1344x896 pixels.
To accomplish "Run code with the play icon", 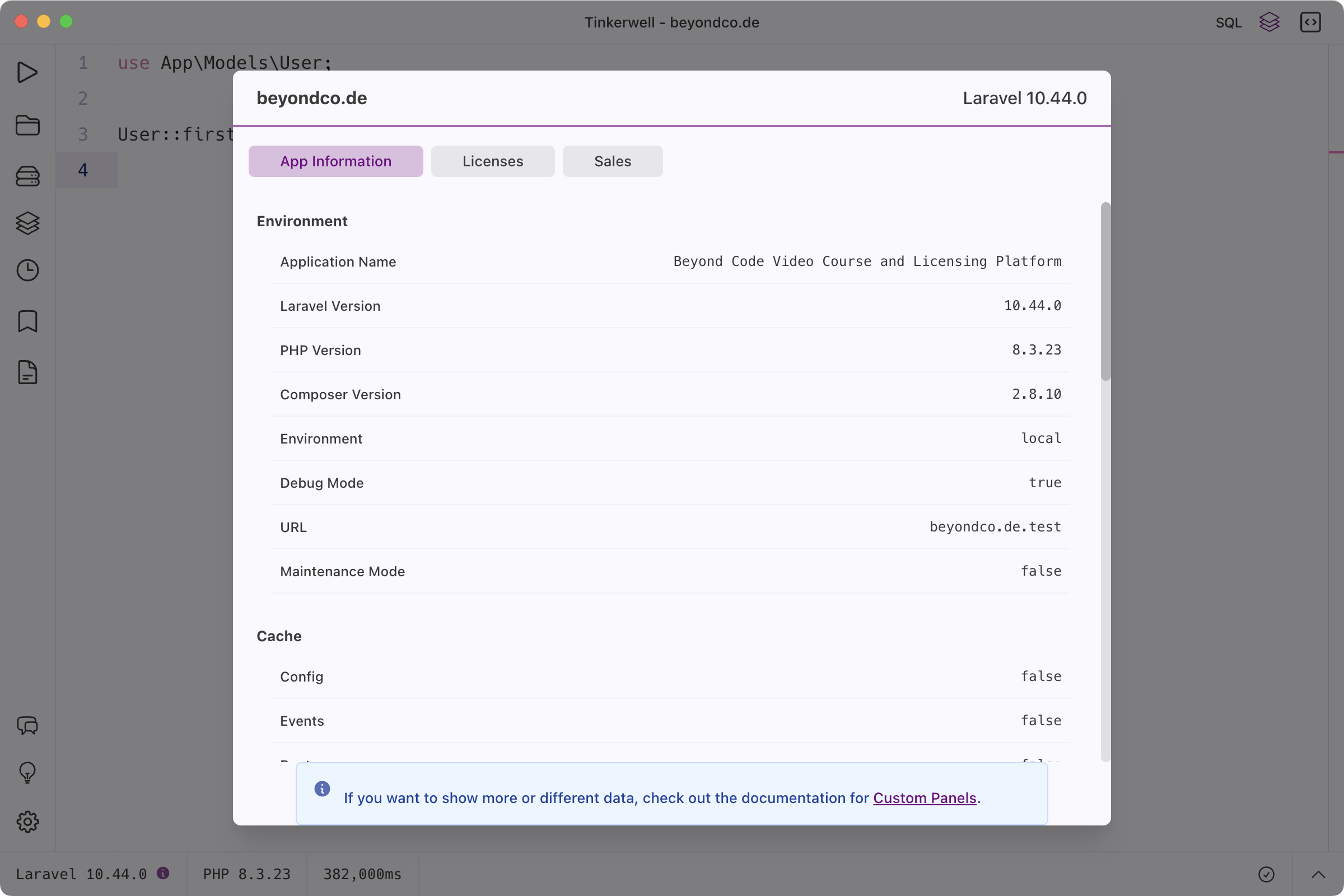I will [27, 73].
